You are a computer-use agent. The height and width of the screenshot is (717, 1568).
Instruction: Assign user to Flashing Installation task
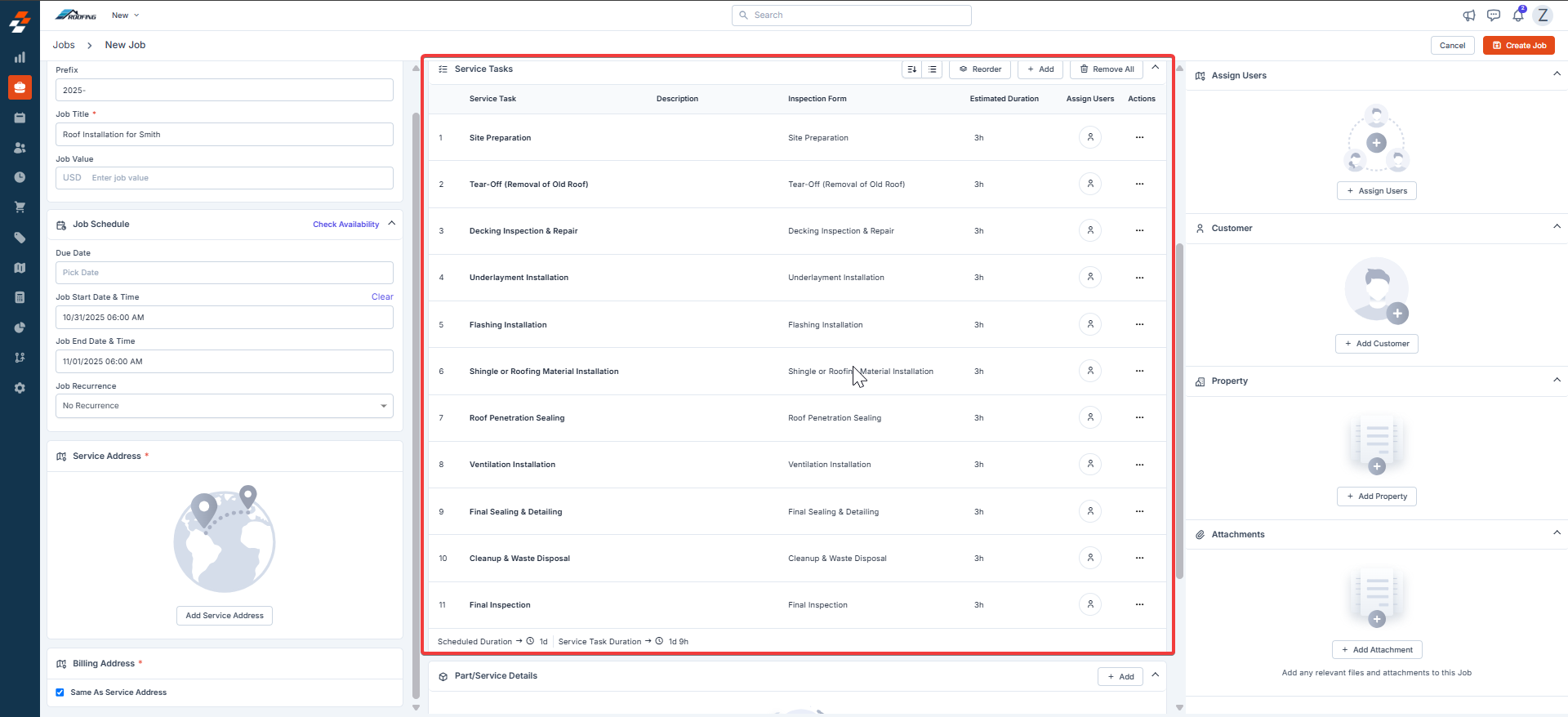tap(1090, 324)
